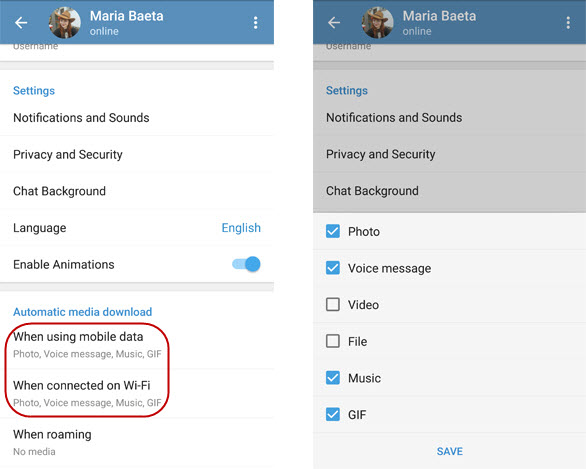Tap Maria Baeta's avatar in left header
The image size is (586, 469).
pyautogui.click(x=65, y=23)
